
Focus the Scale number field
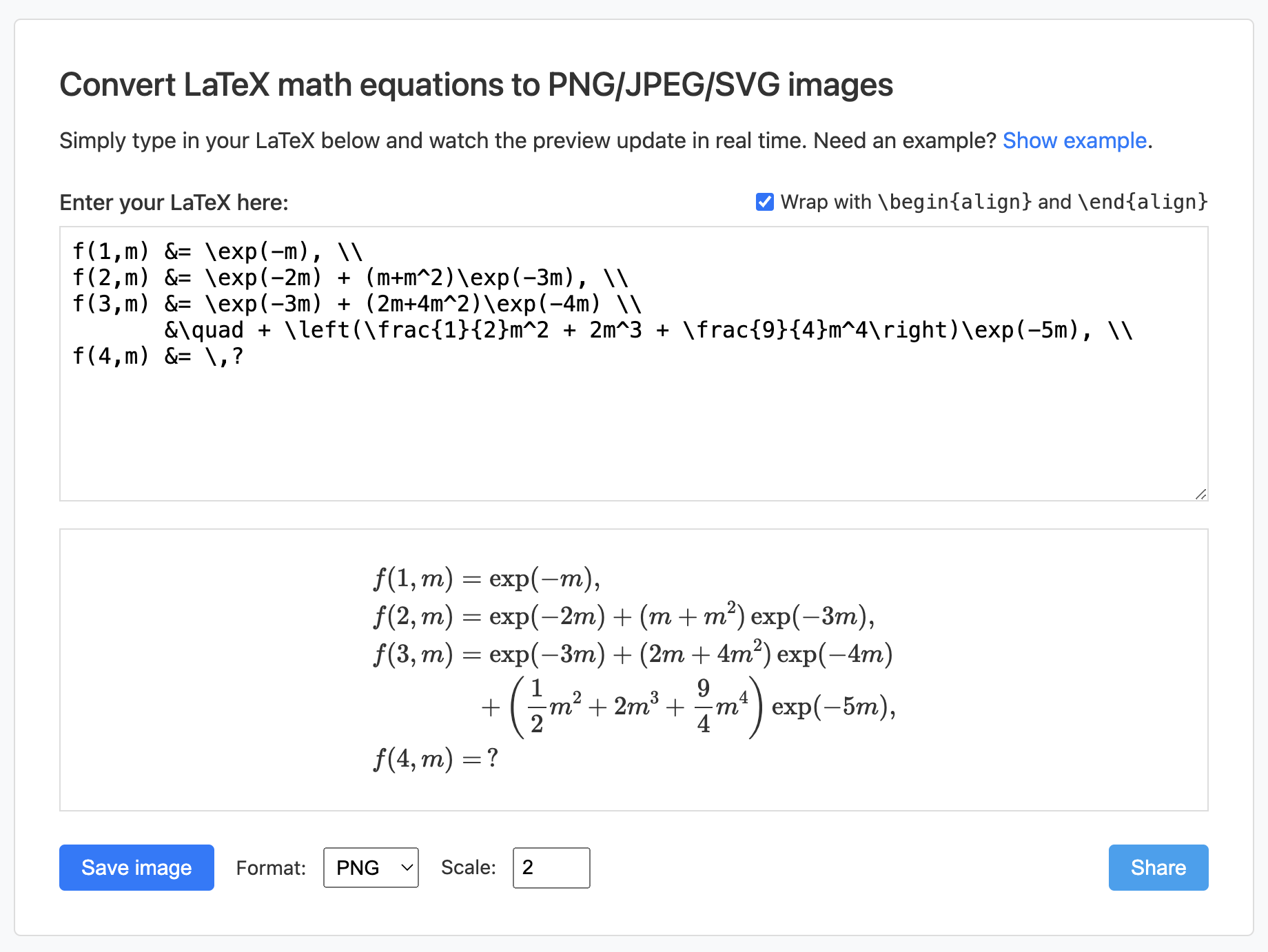[551, 867]
